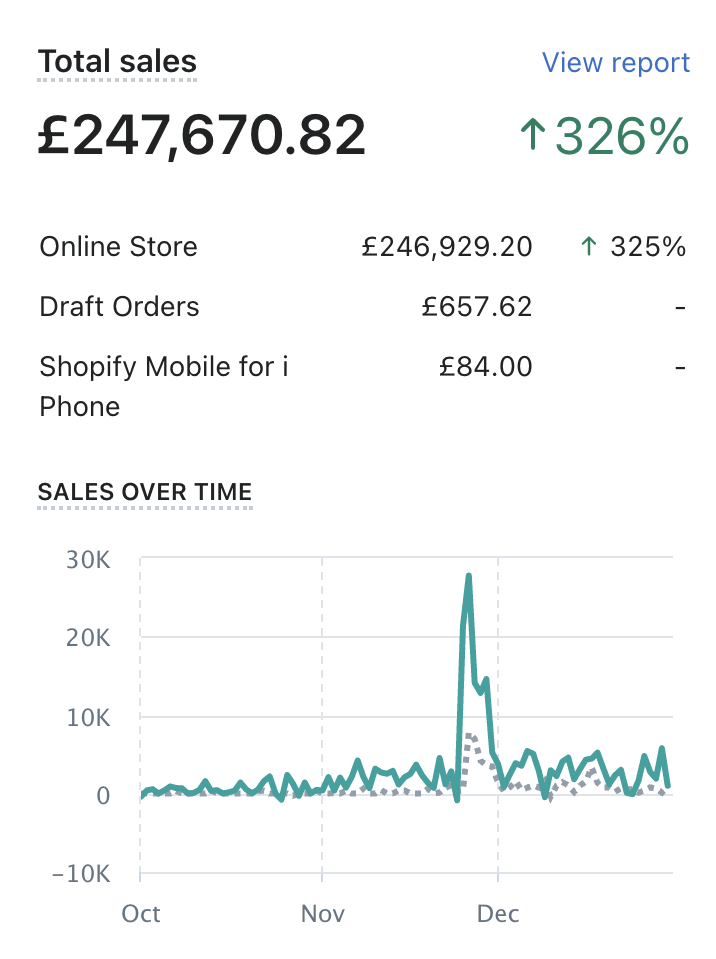This screenshot has width=716, height=959.
Task: Open the View report link
Action: (615, 63)
